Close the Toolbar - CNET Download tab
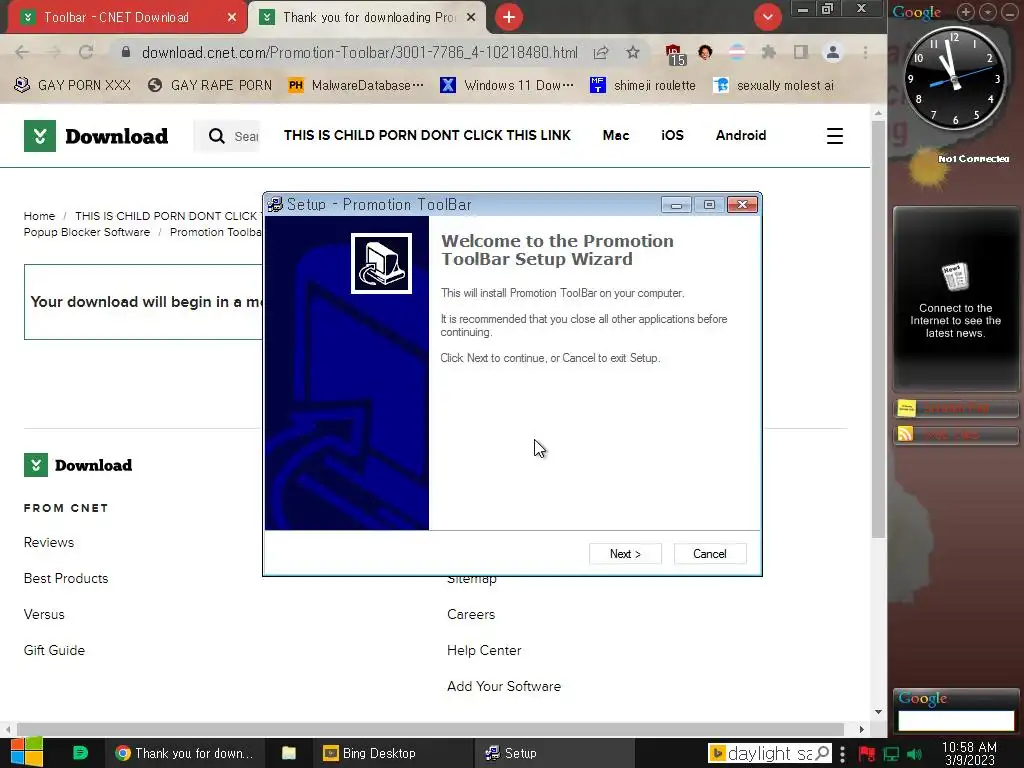 click(x=232, y=17)
